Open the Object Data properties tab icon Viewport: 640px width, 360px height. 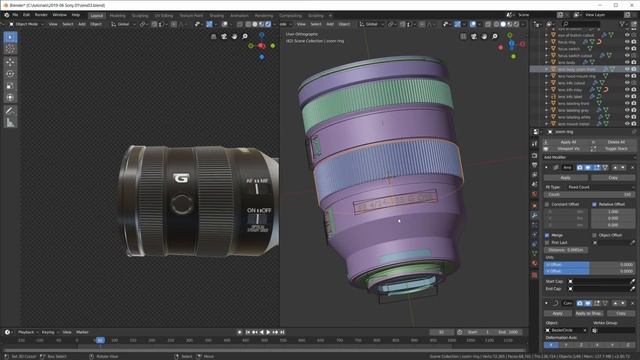(534, 253)
